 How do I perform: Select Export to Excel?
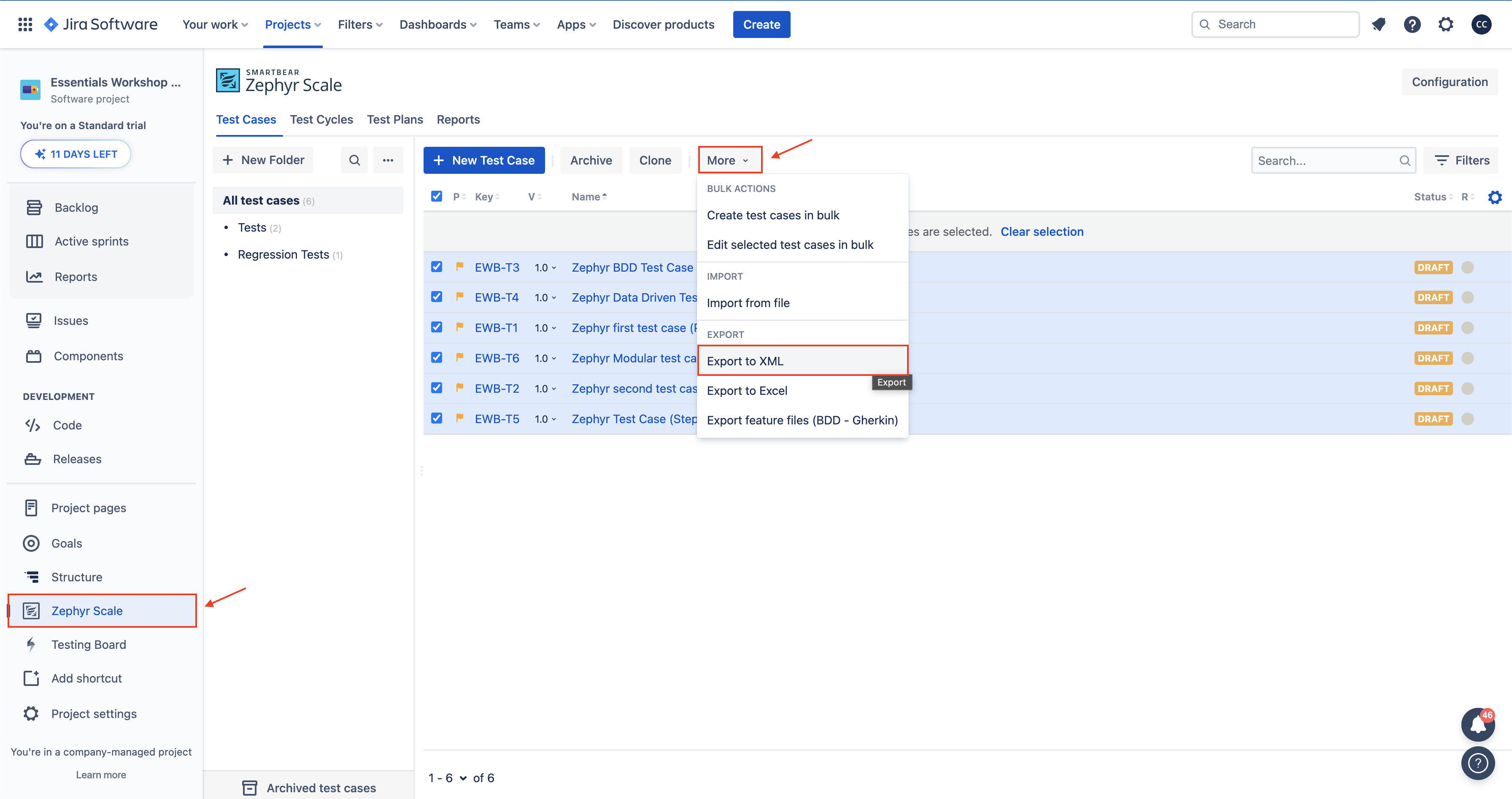(802, 390)
